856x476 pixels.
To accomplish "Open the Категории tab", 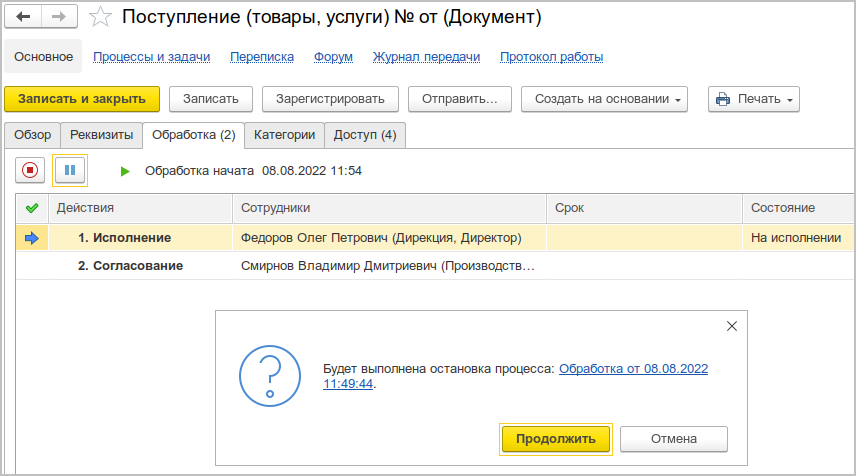I will [284, 135].
